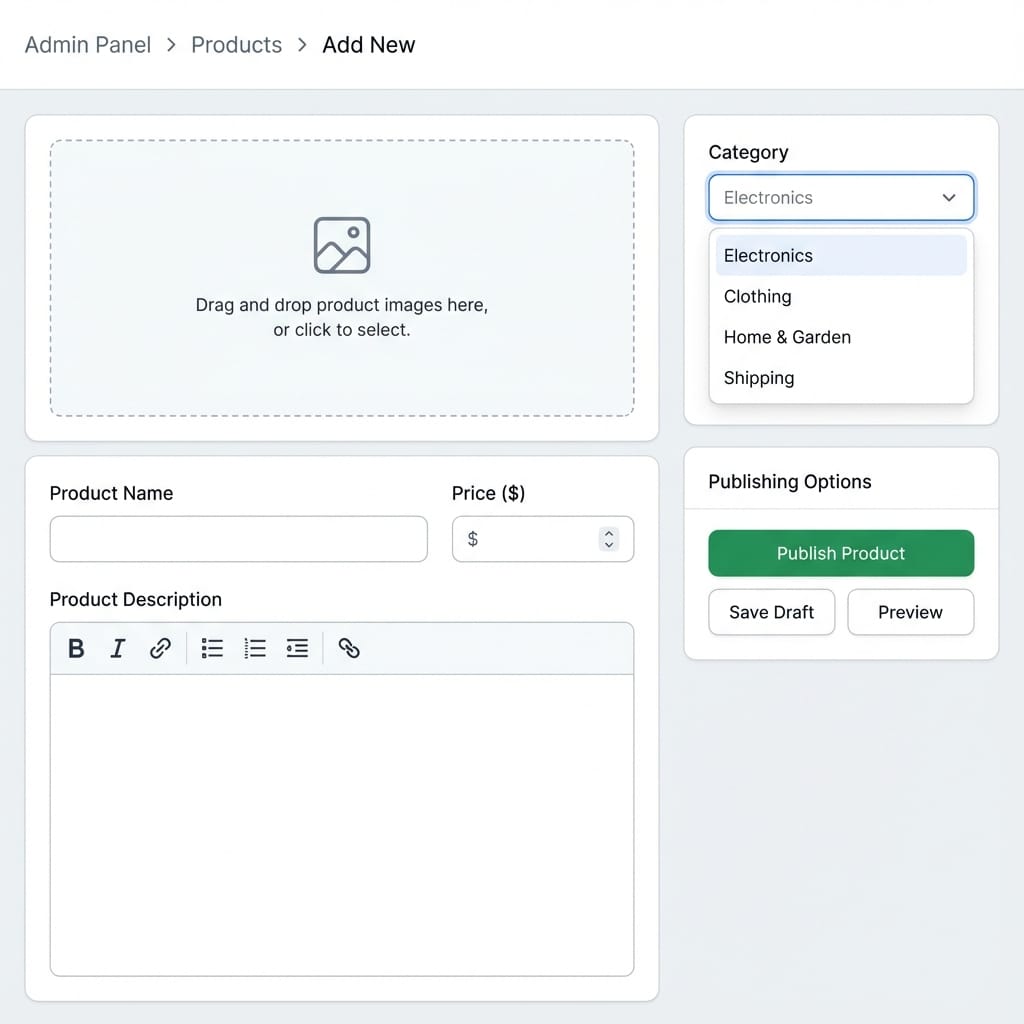Go to Admin Panel breadcrumb

(x=88, y=45)
